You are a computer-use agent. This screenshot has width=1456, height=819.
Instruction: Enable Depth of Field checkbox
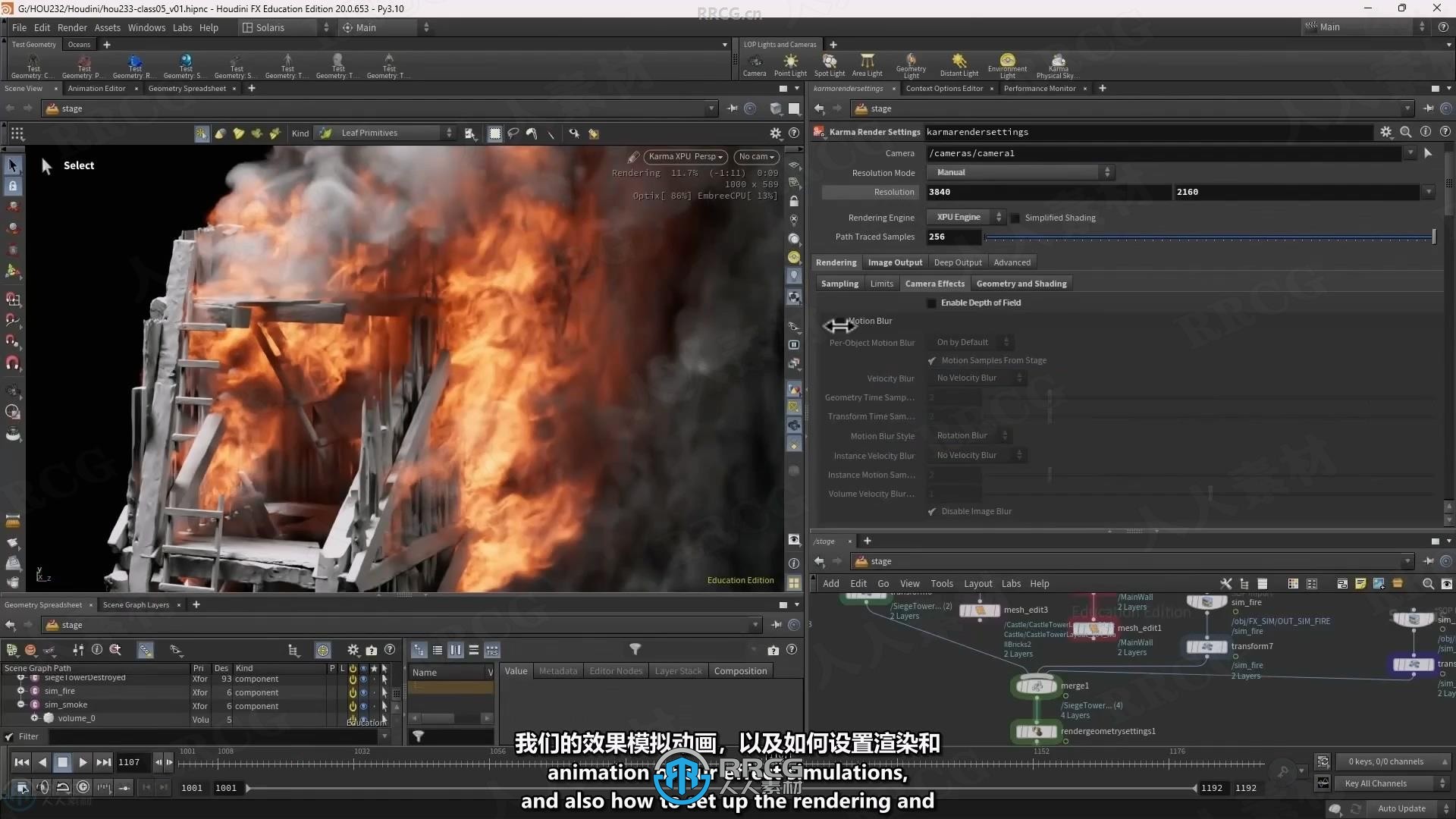(932, 303)
